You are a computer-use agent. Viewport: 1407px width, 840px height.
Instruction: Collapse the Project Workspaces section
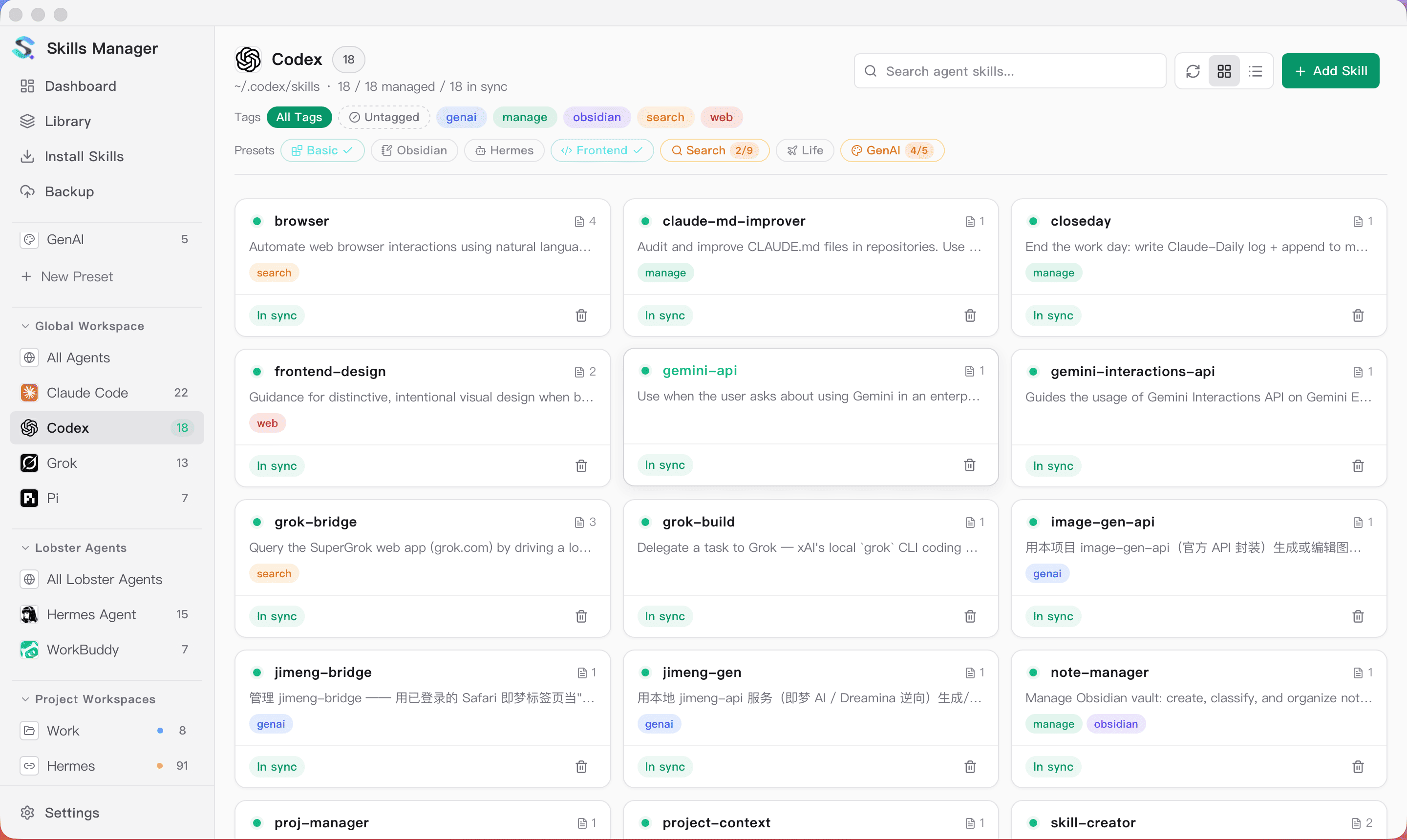(x=88, y=699)
